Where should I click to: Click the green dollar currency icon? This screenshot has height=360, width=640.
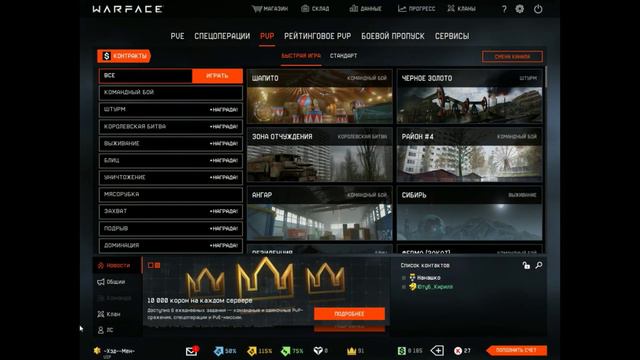pyautogui.click(x=402, y=351)
